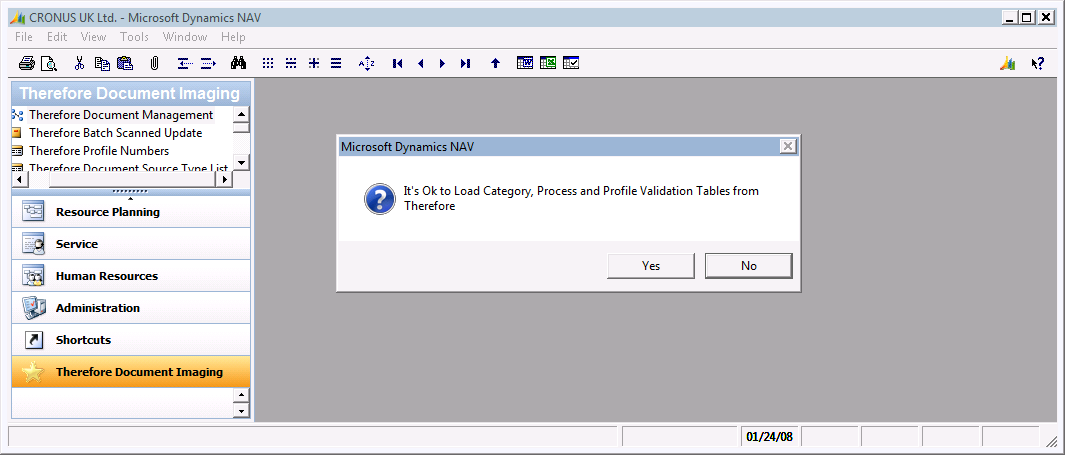Screen dimensions: 1065x455
Task: Click the Print toolbar icon
Action: coord(27,64)
